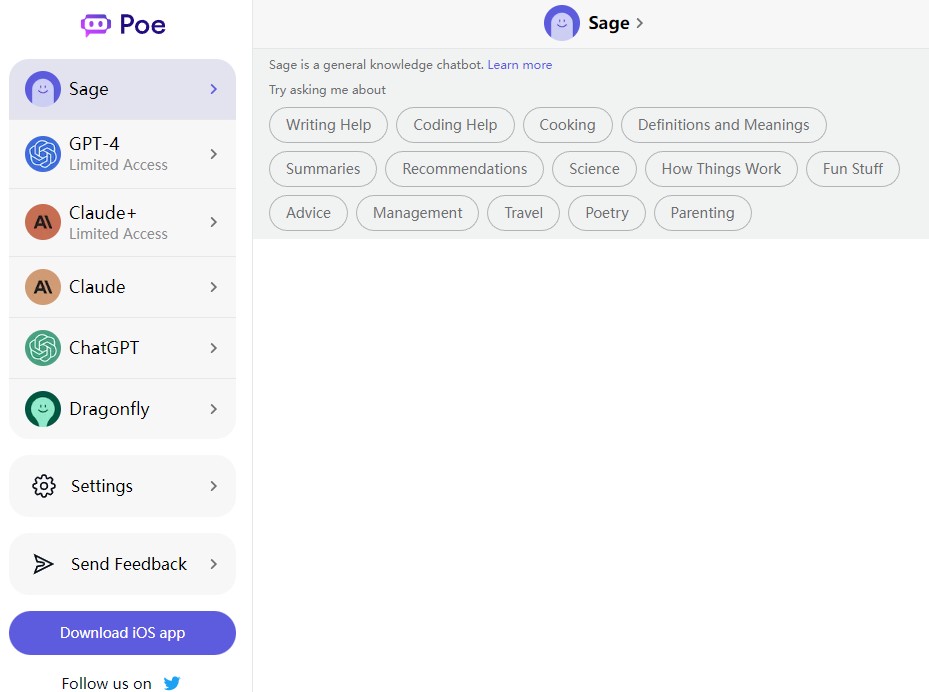Select the Writing Help suggestion

pyautogui.click(x=328, y=125)
